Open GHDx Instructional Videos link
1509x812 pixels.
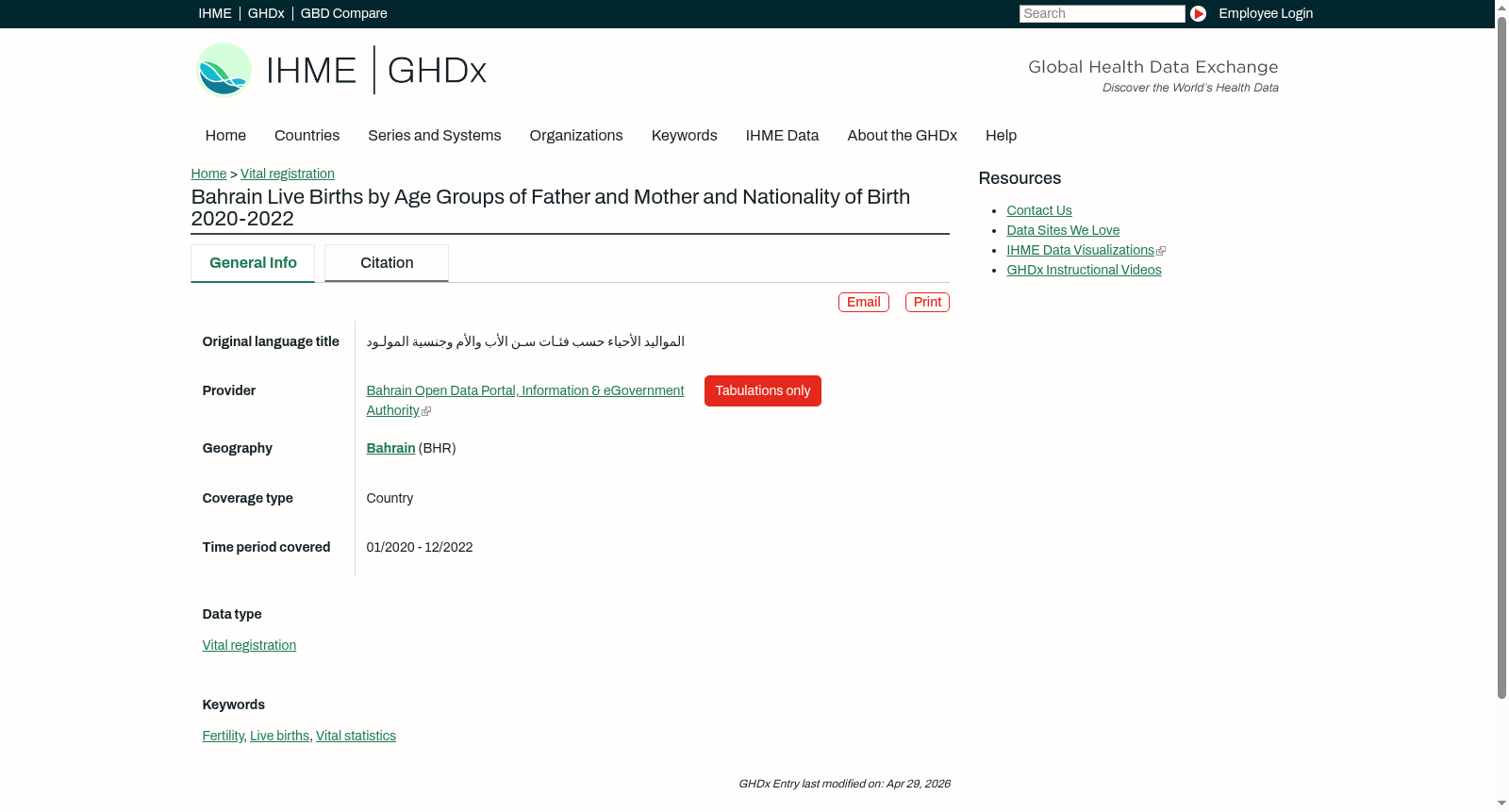click(1084, 270)
